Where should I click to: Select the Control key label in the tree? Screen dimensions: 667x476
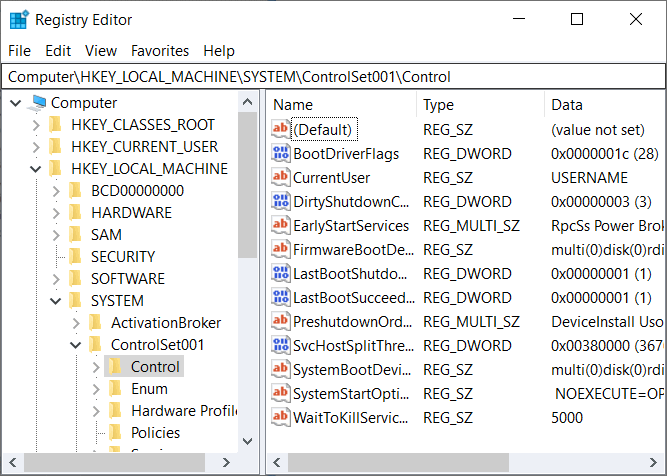click(x=155, y=367)
